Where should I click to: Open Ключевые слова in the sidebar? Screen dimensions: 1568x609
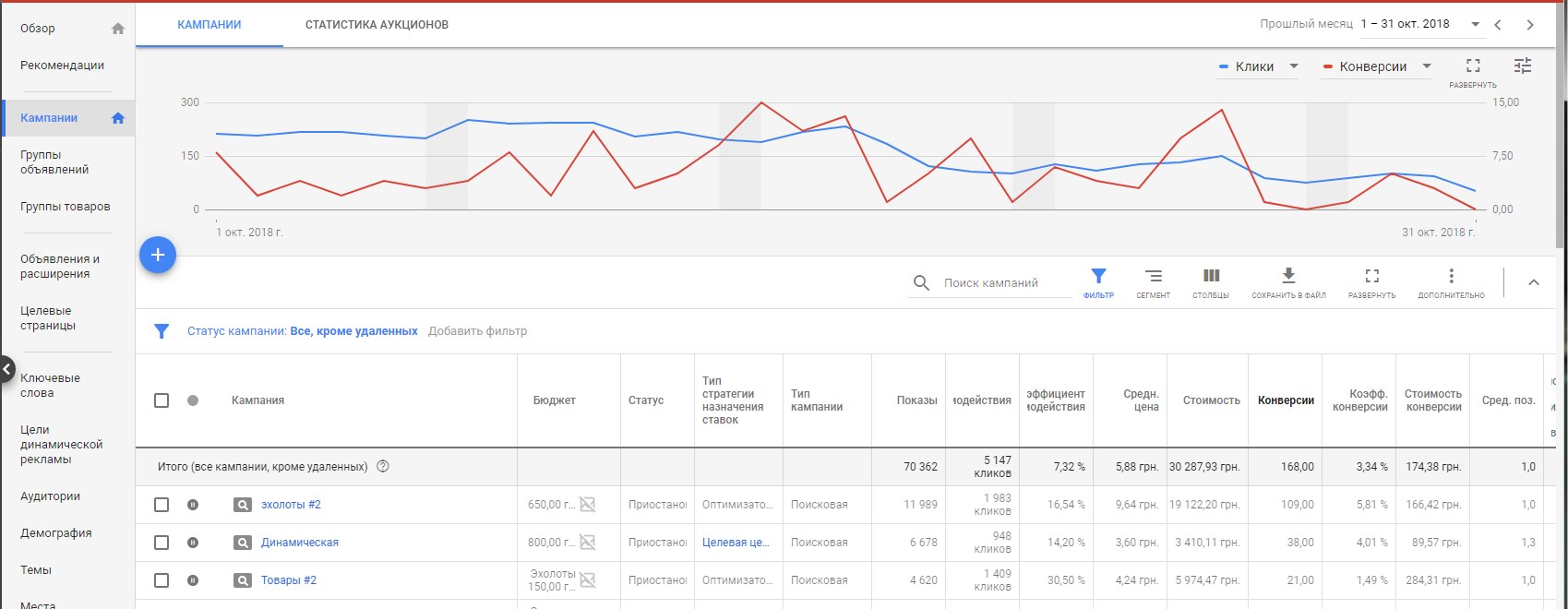[x=50, y=386]
